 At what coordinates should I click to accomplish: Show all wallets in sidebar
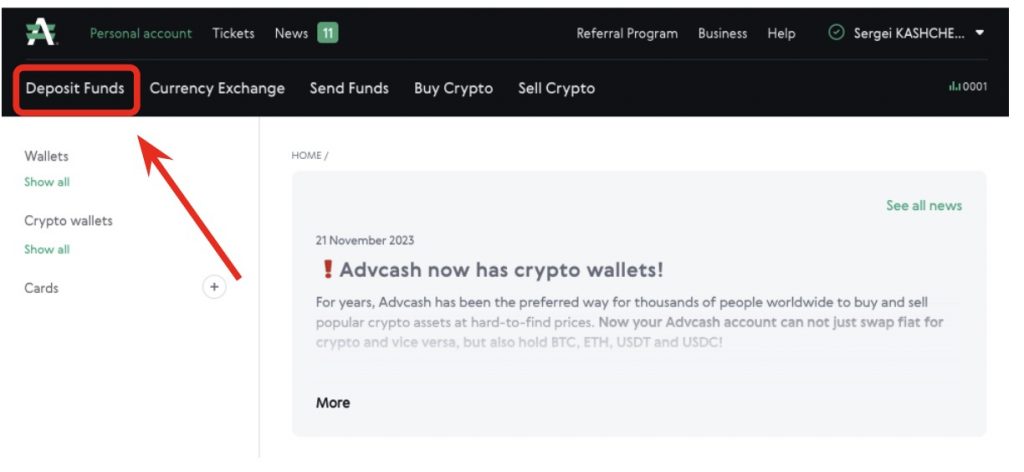(47, 182)
